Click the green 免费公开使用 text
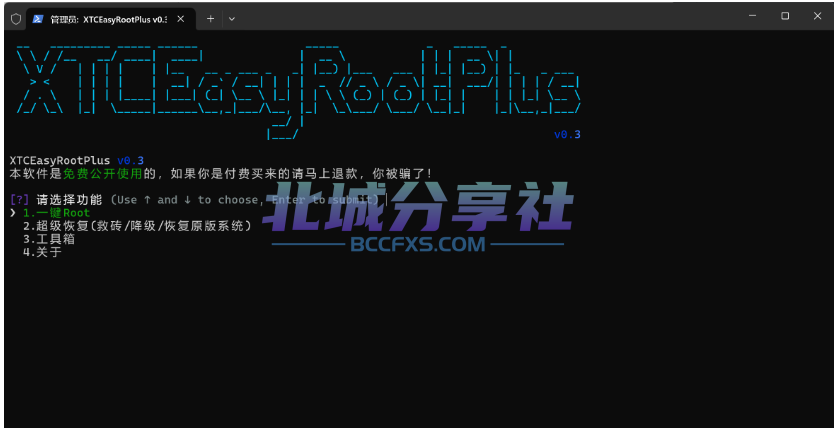 pyautogui.click(x=102, y=173)
